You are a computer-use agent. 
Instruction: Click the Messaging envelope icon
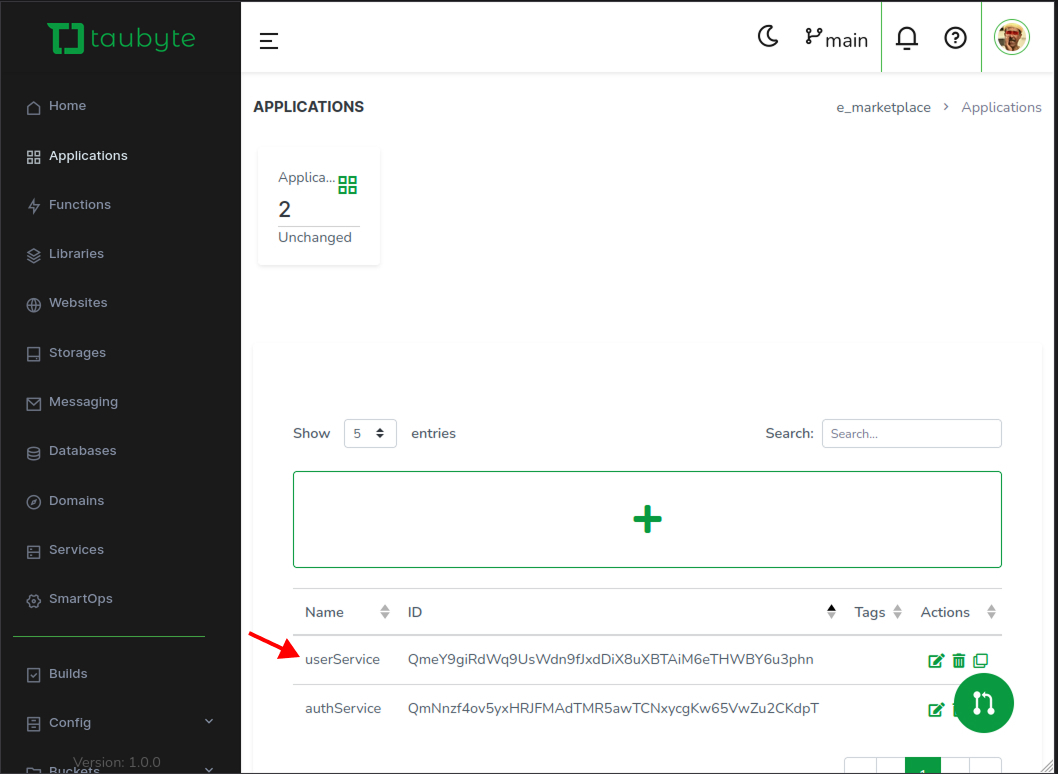tap(33, 404)
